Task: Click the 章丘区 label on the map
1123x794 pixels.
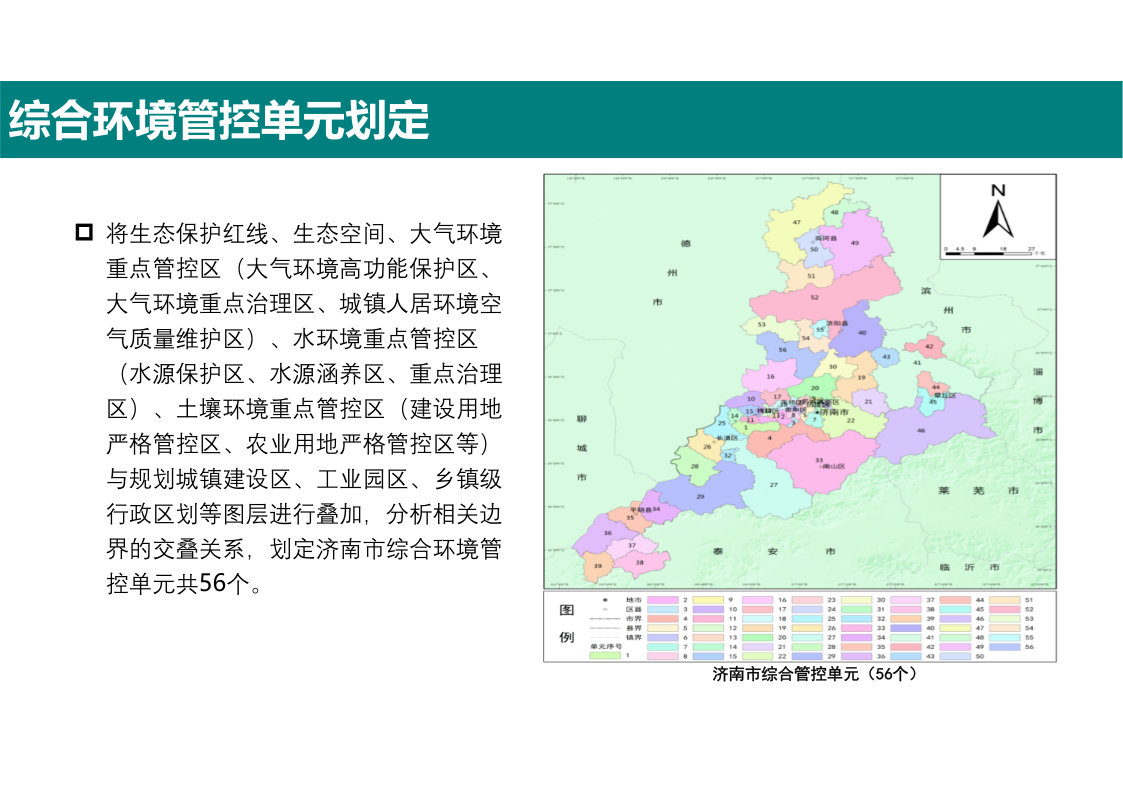Action: [945, 395]
